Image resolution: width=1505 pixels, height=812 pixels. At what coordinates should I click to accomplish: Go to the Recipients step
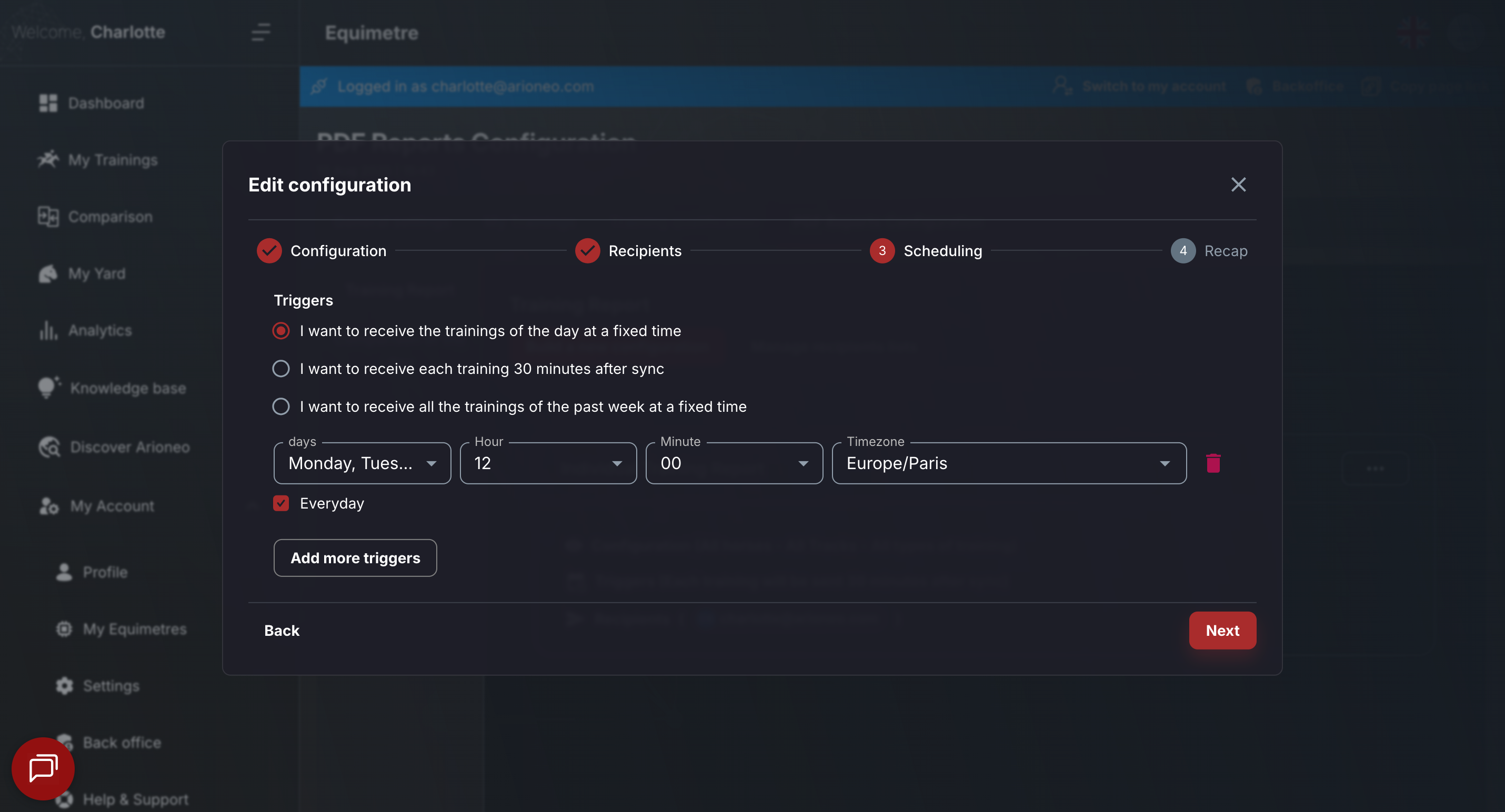(628, 251)
